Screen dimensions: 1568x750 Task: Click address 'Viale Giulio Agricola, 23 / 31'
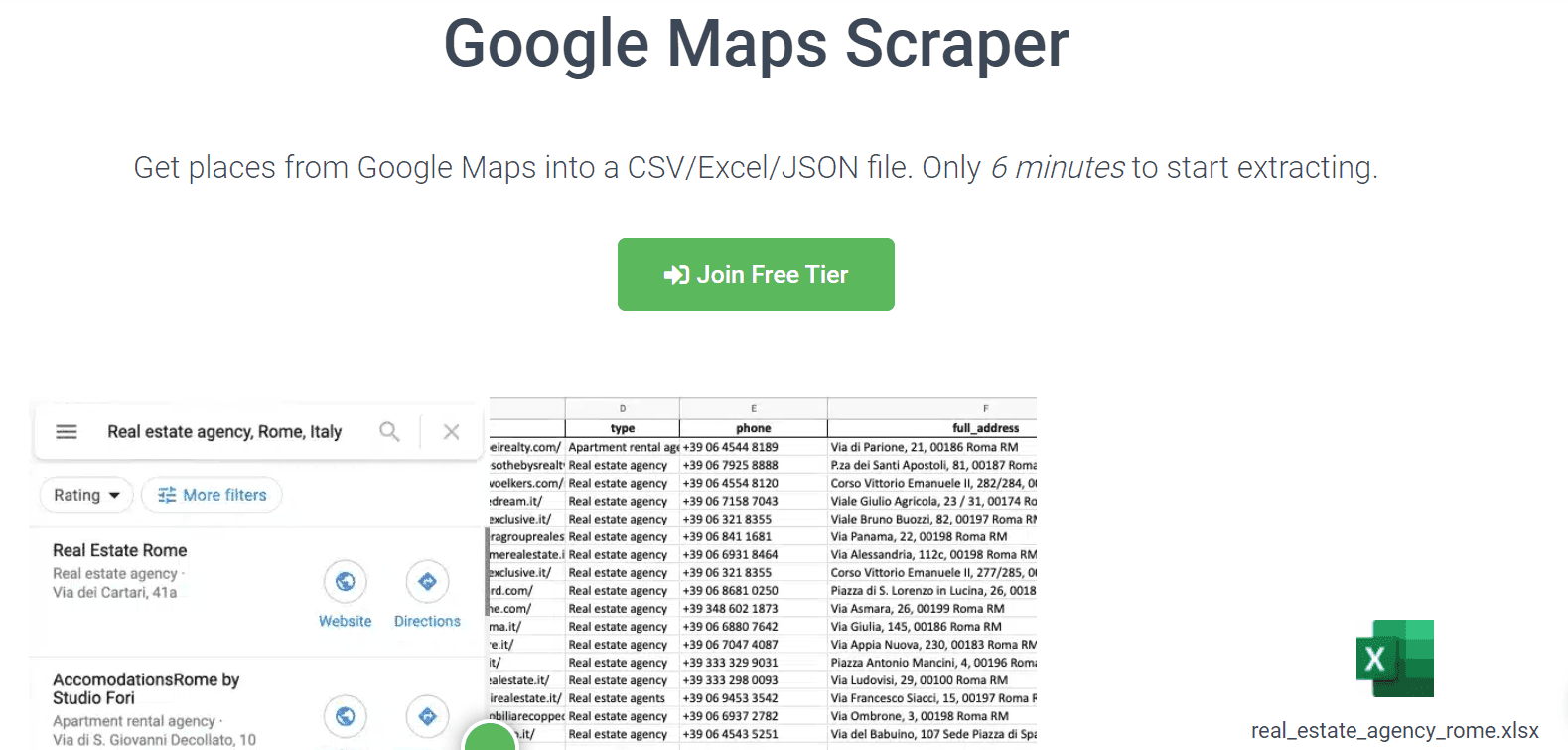point(931,501)
